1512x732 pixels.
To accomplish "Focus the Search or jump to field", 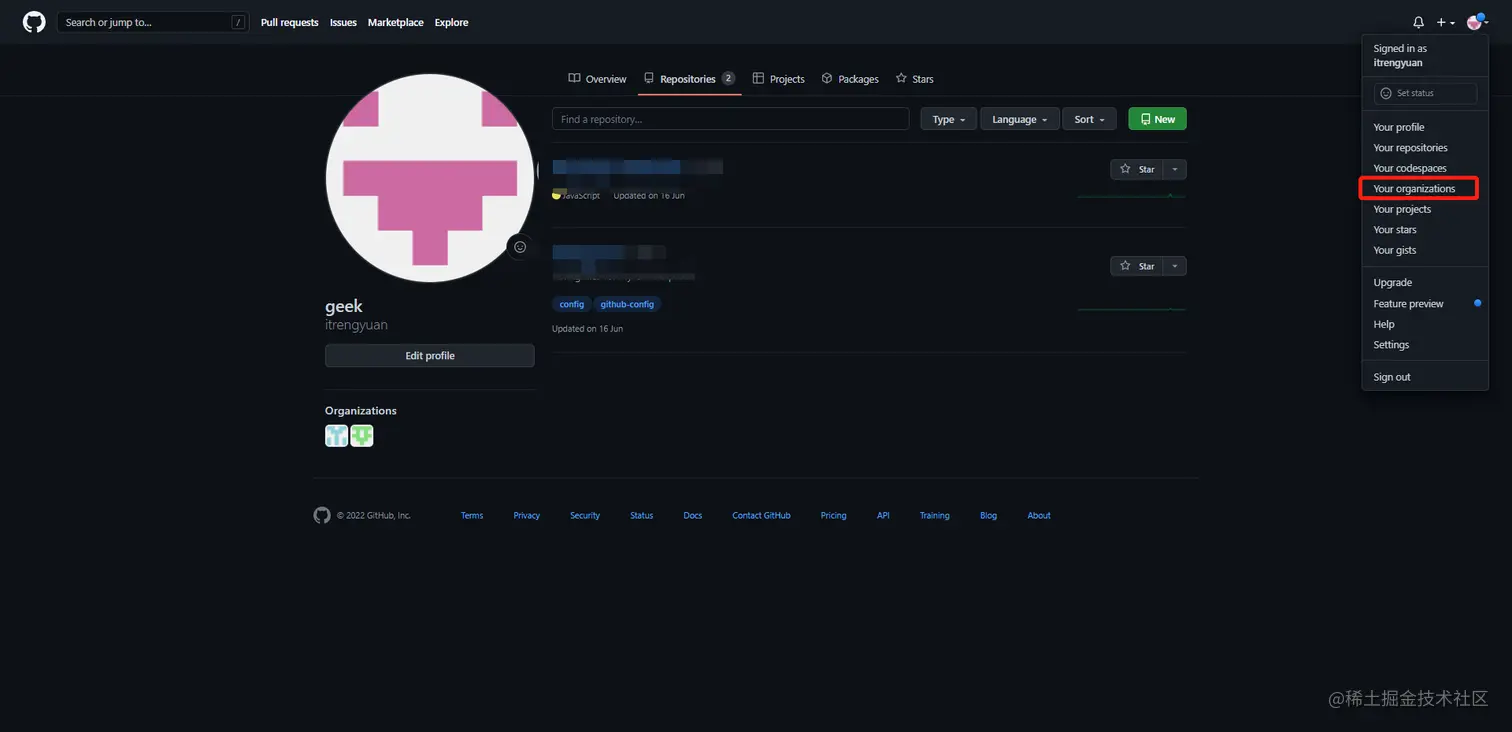I will coord(153,22).
